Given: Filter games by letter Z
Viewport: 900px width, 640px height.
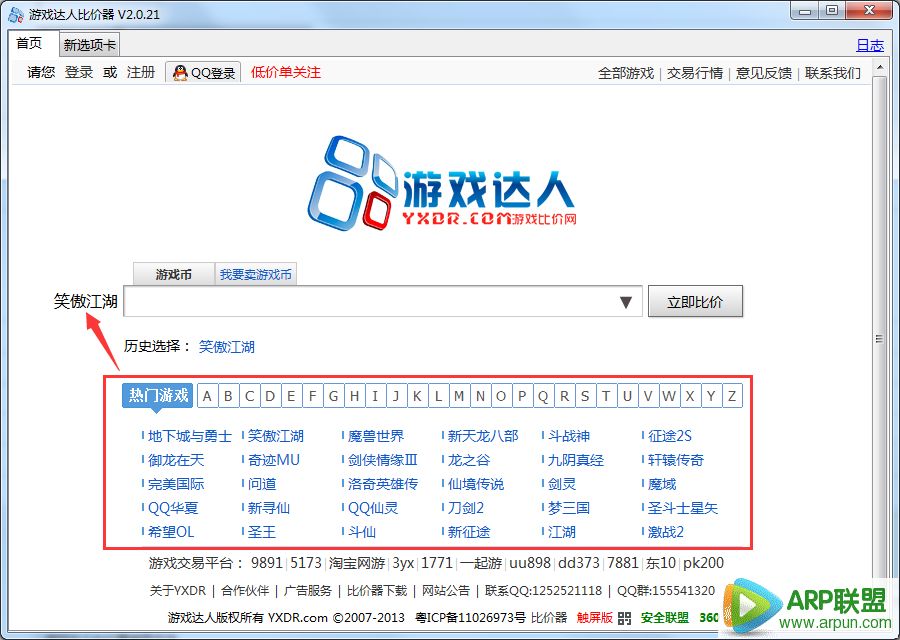Looking at the screenshot, I should [732, 396].
